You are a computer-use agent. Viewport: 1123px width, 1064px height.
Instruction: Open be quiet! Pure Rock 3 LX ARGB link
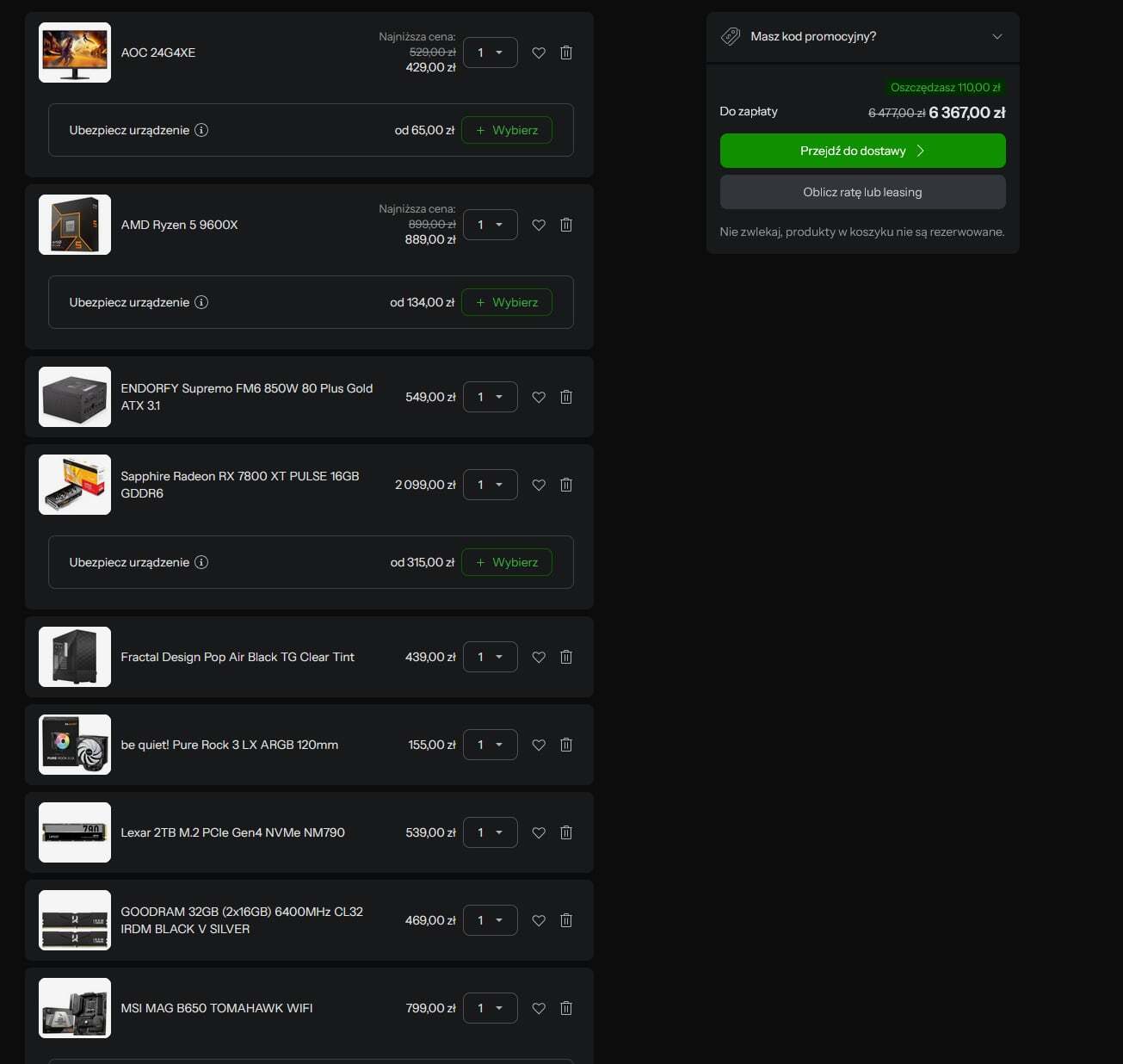click(x=230, y=745)
